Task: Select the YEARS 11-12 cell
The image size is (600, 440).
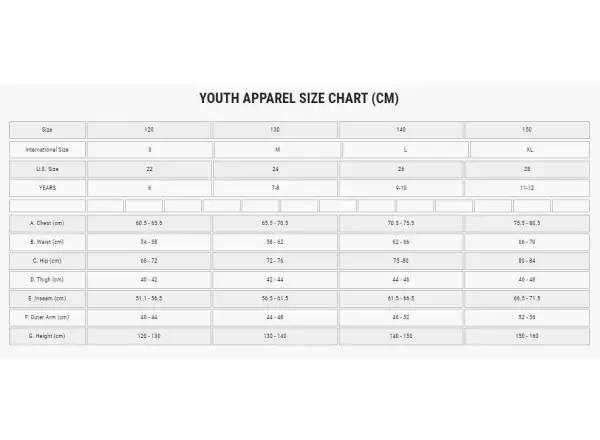Action: pyautogui.click(x=527, y=188)
